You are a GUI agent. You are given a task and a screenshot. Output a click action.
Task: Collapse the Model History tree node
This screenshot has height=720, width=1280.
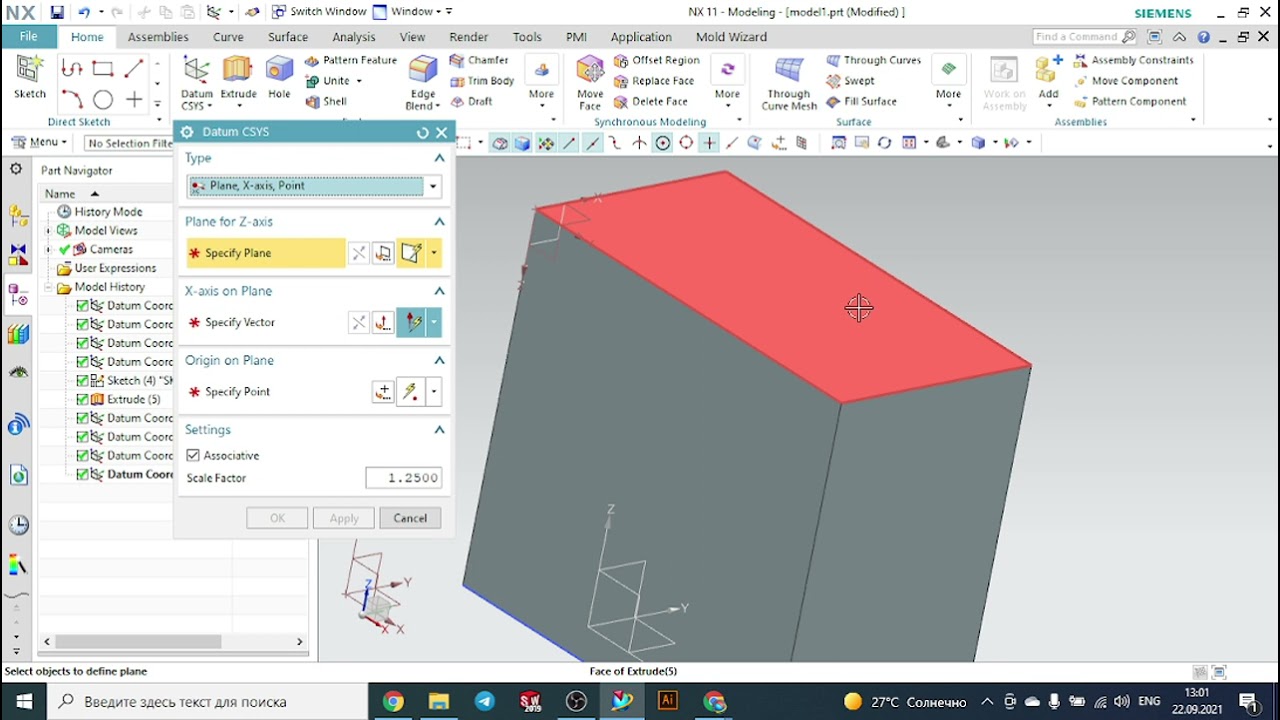click(48, 287)
